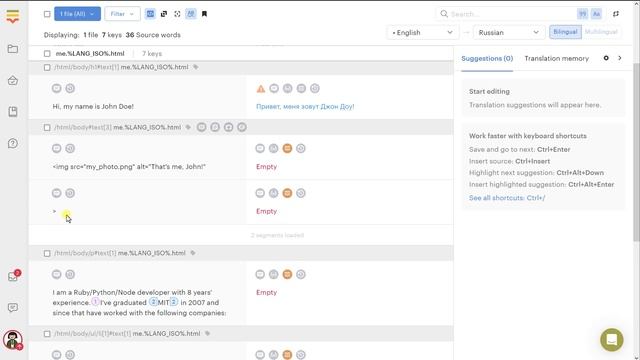Click orange status icon in Ruby/Python/Node row
The height and width of the screenshot is (360, 640).
tap(287, 274)
